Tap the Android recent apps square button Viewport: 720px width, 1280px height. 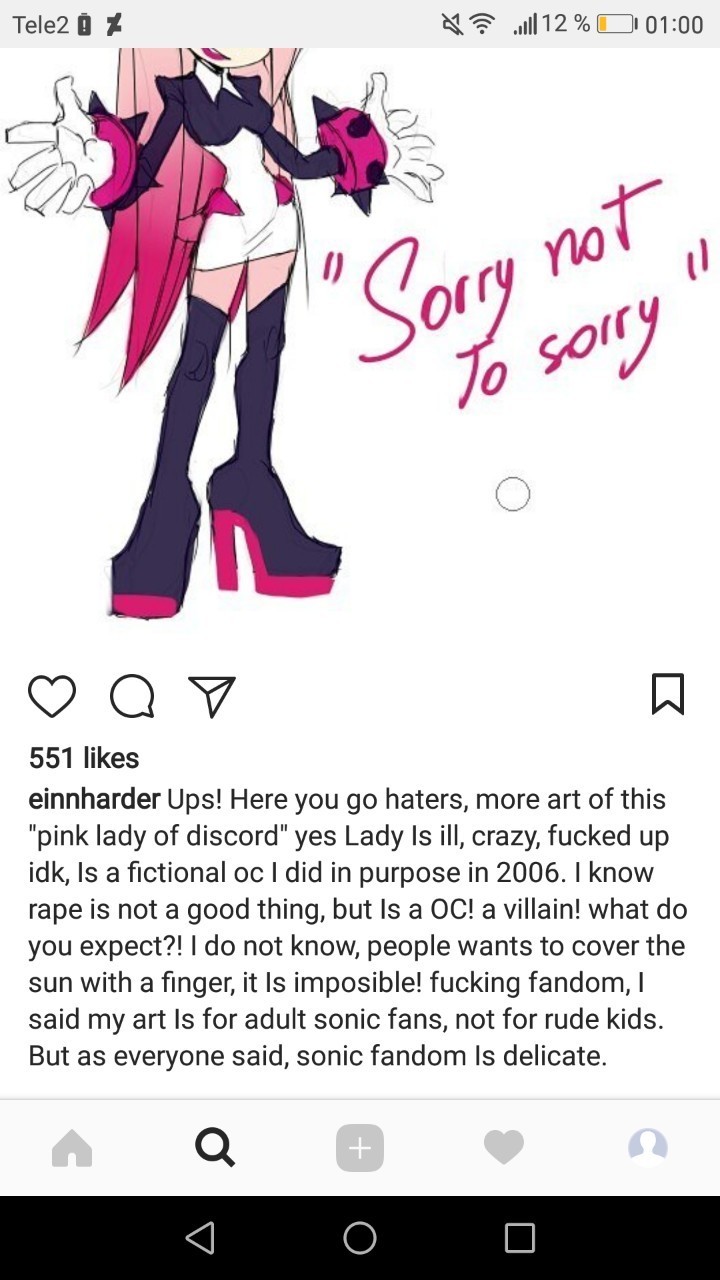tap(520, 1238)
